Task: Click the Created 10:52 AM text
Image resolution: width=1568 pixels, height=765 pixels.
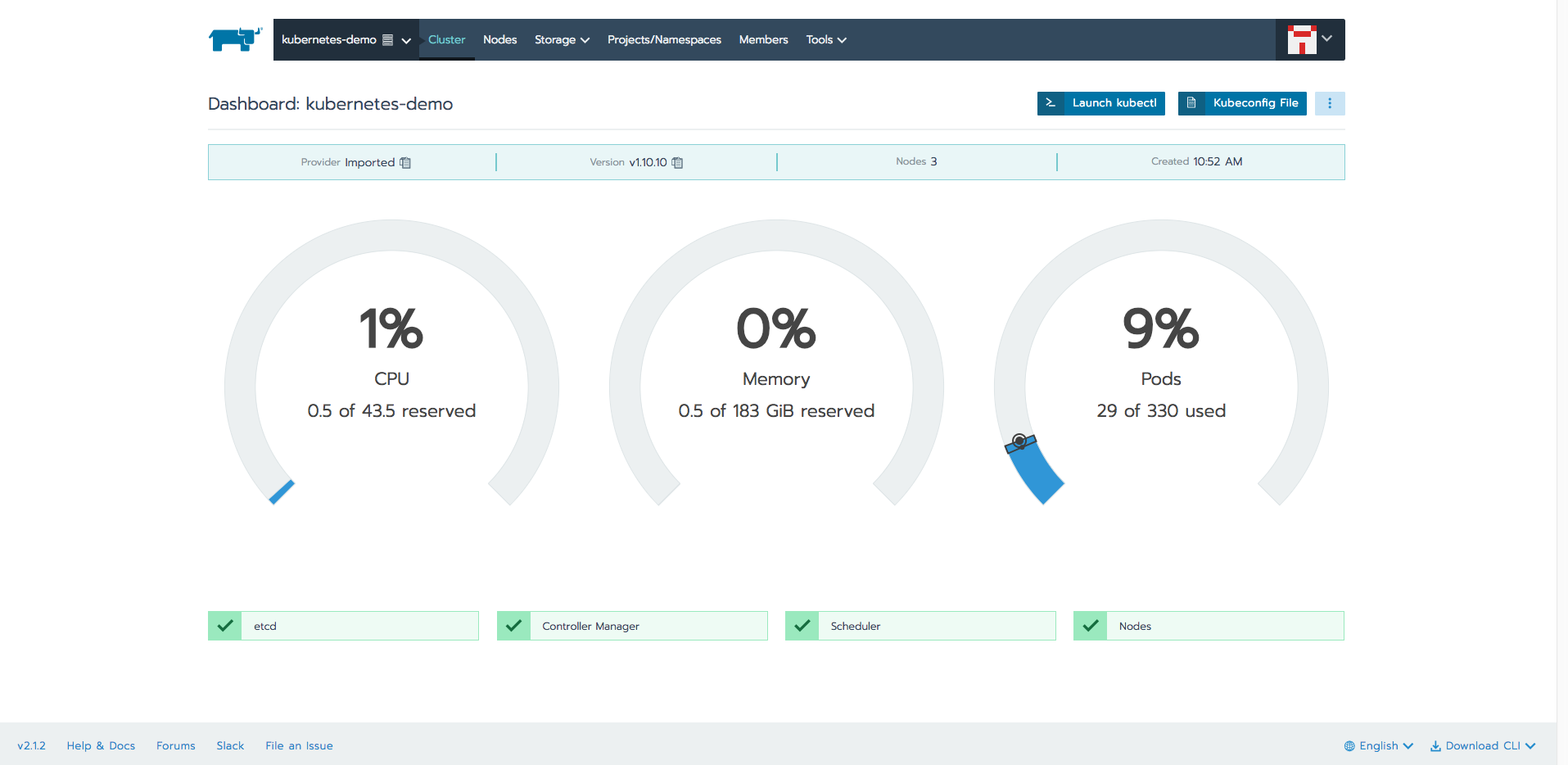Action: point(1197,161)
